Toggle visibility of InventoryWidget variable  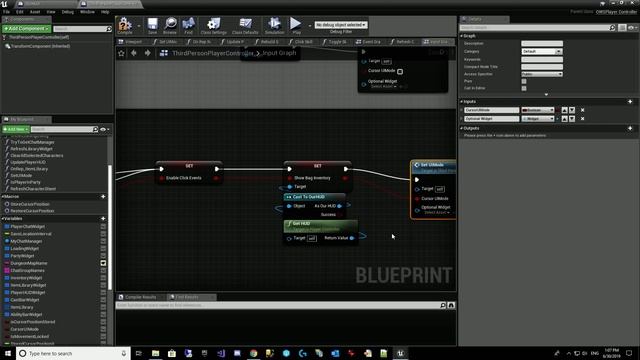[x=103, y=278]
